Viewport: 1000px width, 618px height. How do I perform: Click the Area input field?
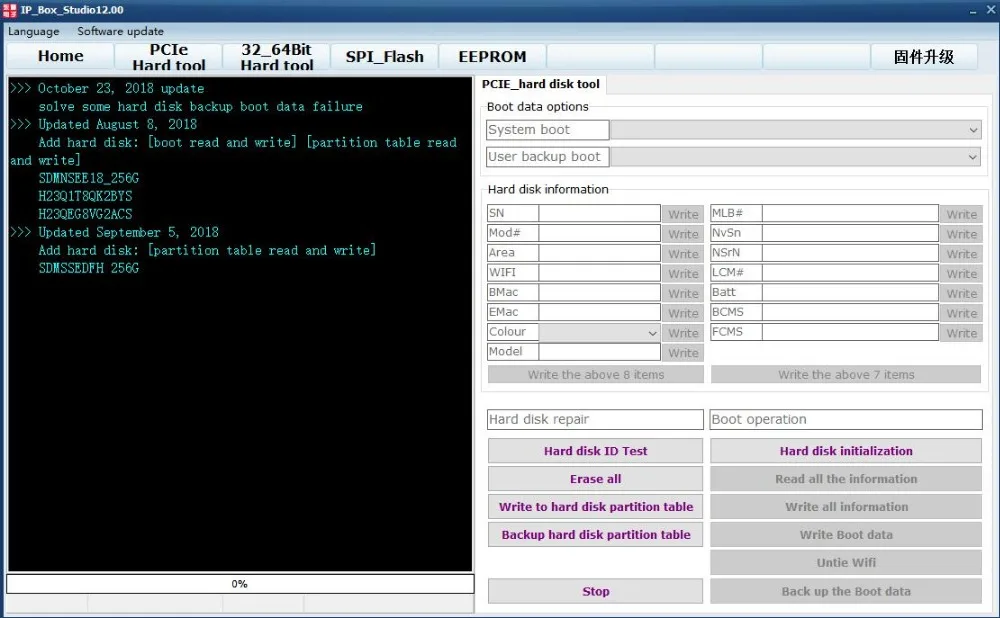tap(599, 253)
